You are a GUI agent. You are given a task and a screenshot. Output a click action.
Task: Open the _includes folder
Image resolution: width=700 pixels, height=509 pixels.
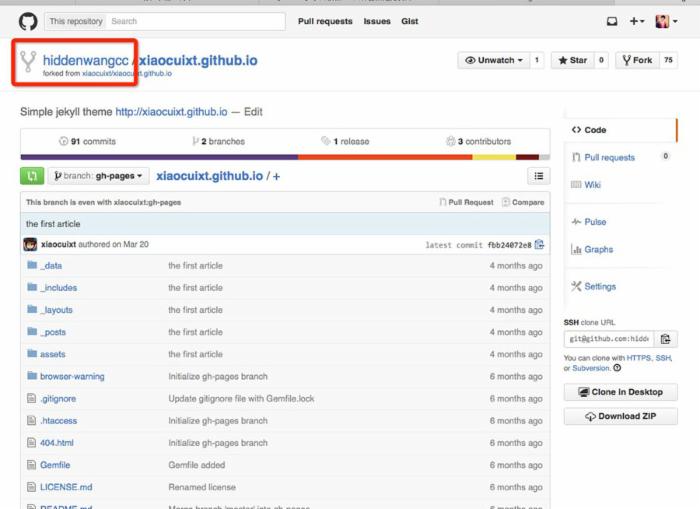pos(58,288)
